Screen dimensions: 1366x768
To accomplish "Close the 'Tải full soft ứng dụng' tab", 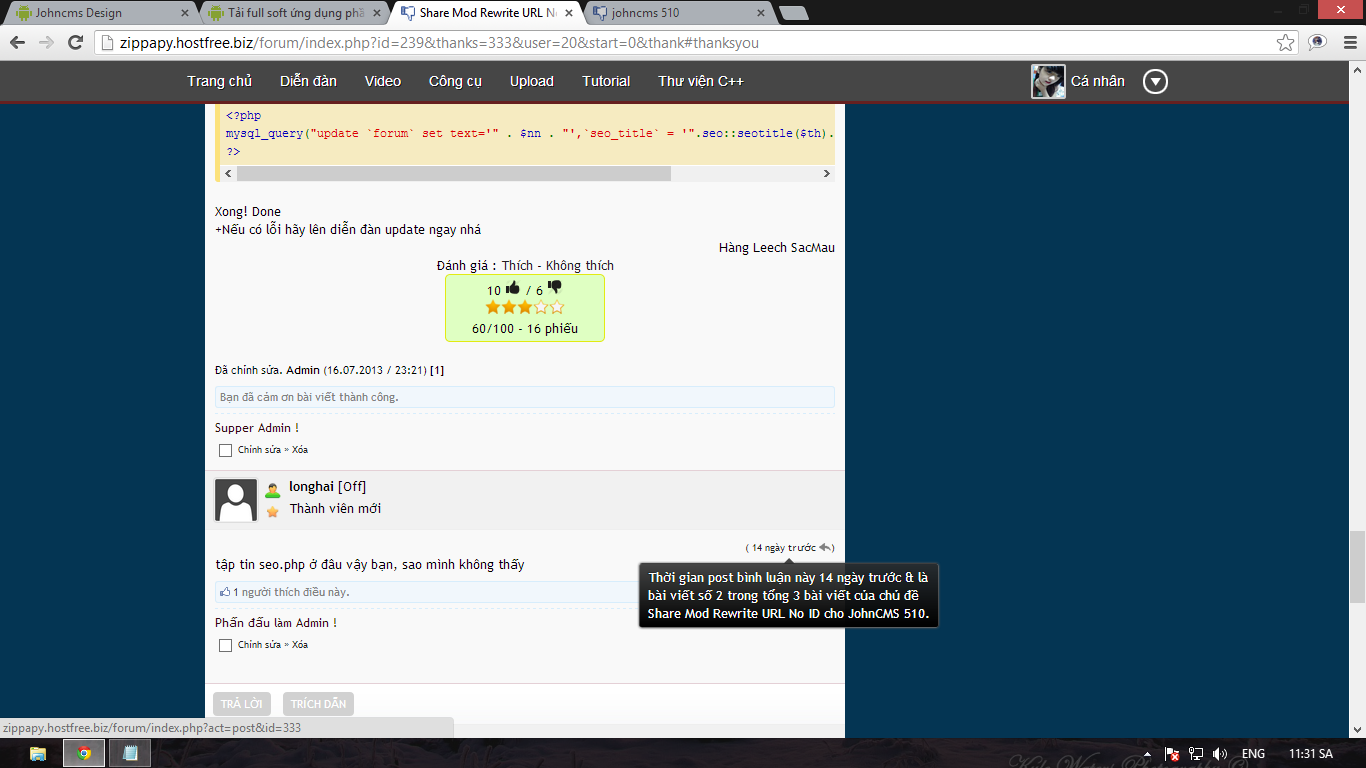I will (x=376, y=13).
